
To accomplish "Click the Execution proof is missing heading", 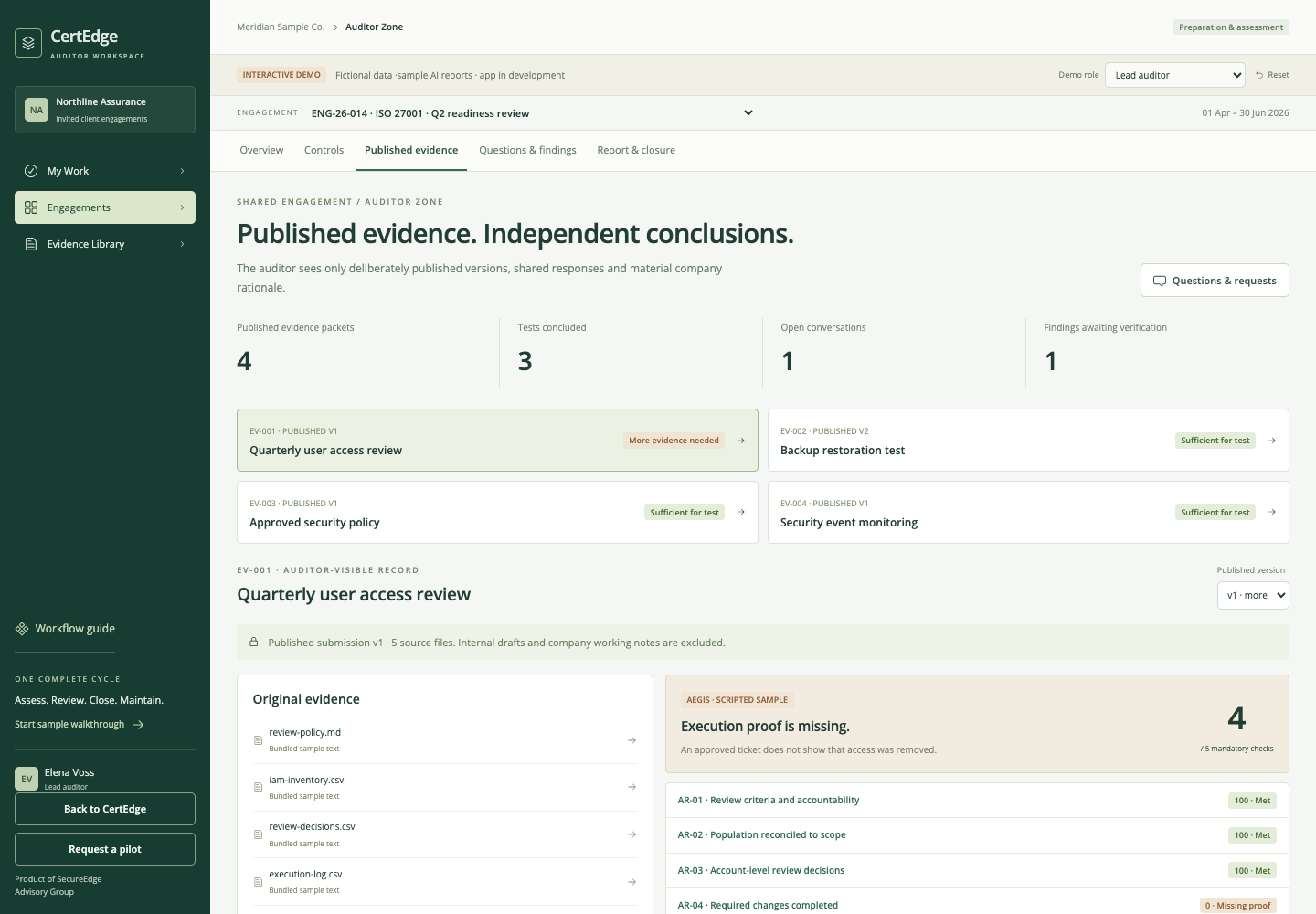I will [x=765, y=727].
